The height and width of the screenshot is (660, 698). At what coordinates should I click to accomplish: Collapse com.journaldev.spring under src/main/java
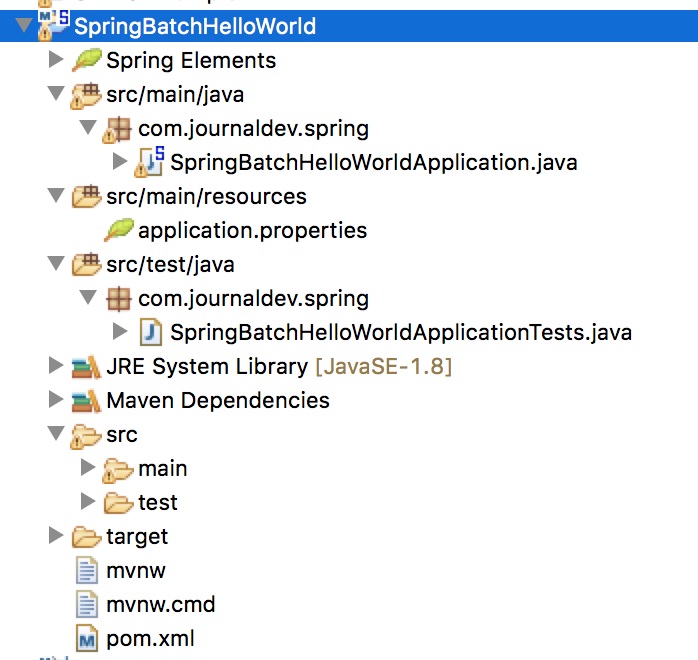point(88,127)
